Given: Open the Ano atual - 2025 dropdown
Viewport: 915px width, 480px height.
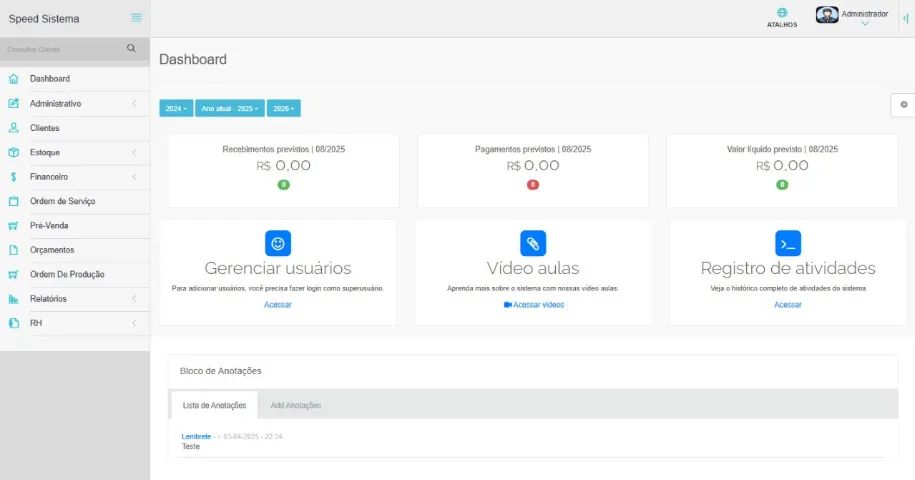Looking at the screenshot, I should point(230,108).
